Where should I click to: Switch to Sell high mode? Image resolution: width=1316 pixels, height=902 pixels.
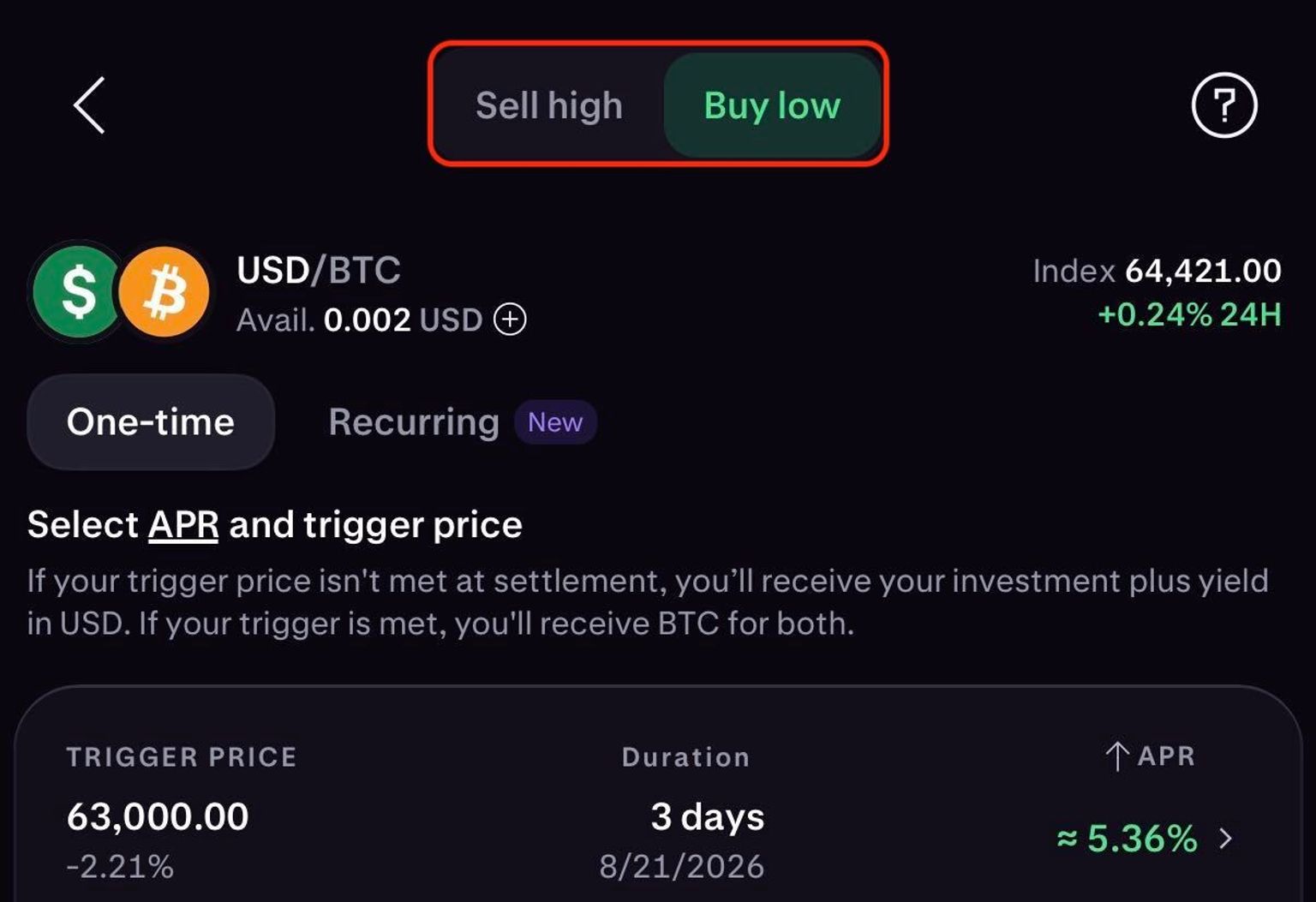(549, 105)
